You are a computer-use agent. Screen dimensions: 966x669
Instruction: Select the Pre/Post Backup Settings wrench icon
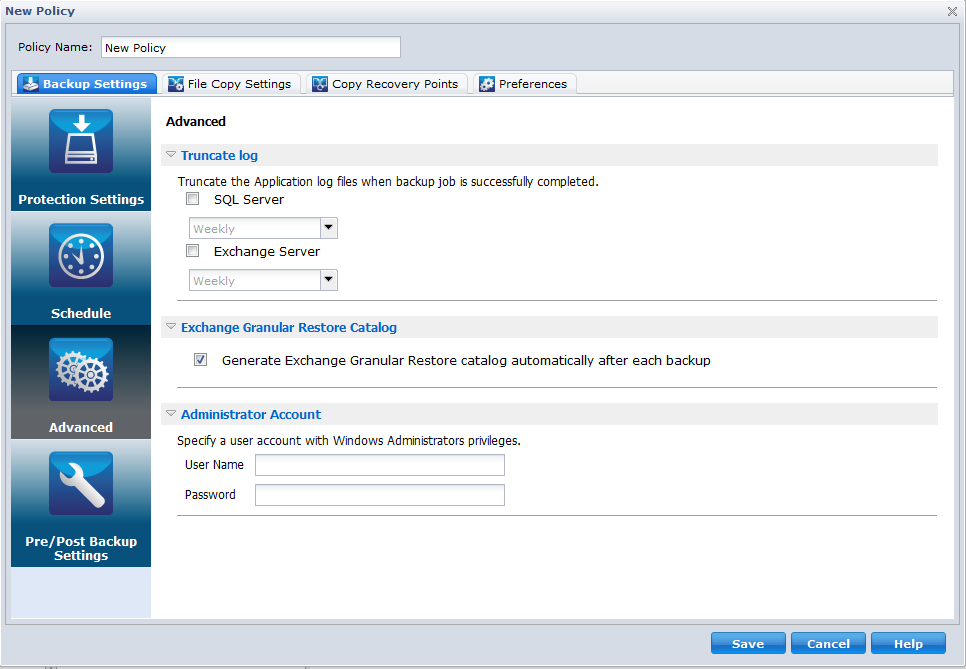click(80, 483)
